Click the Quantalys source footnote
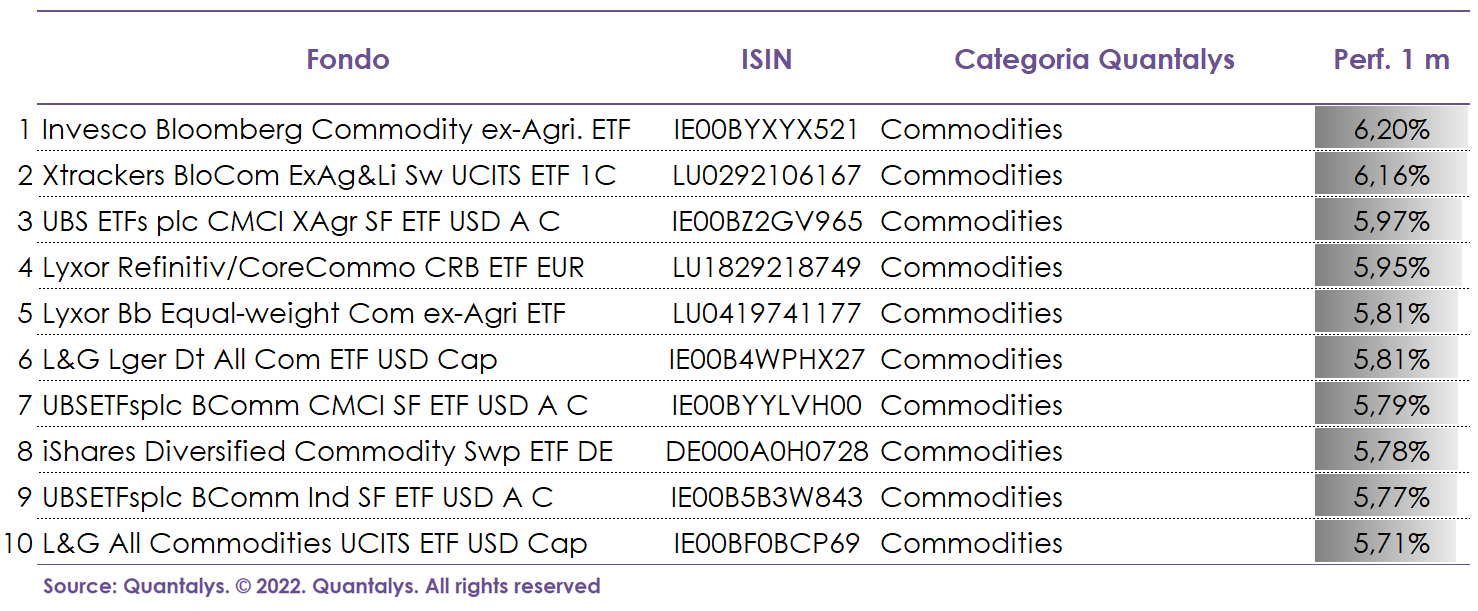The image size is (1478, 611). (x=321, y=586)
